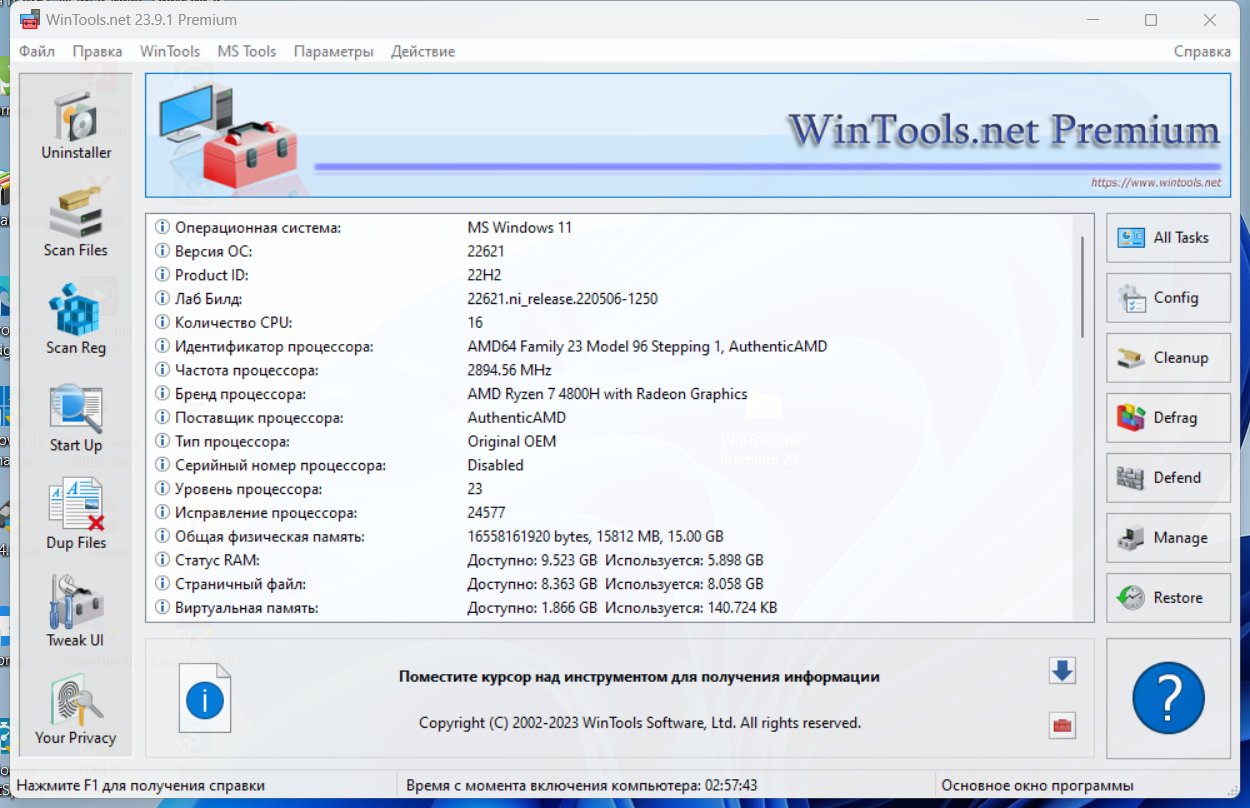Click the info icon beside Идентификатор процессора
Viewport: 1250px width, 808px height.
point(163,346)
